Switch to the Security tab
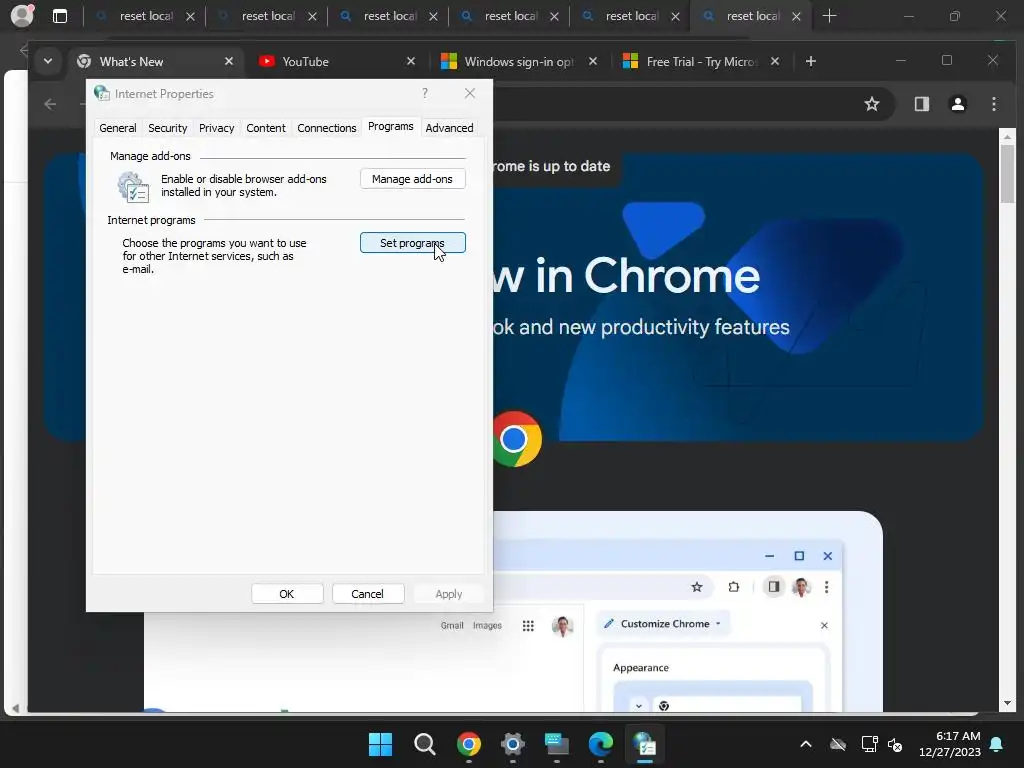The height and width of the screenshot is (768, 1024). point(168,128)
